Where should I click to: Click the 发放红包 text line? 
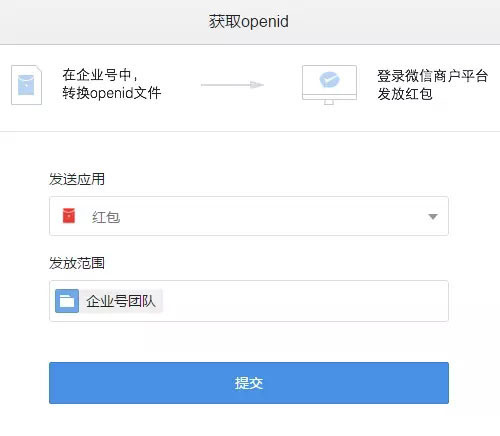click(x=405, y=94)
